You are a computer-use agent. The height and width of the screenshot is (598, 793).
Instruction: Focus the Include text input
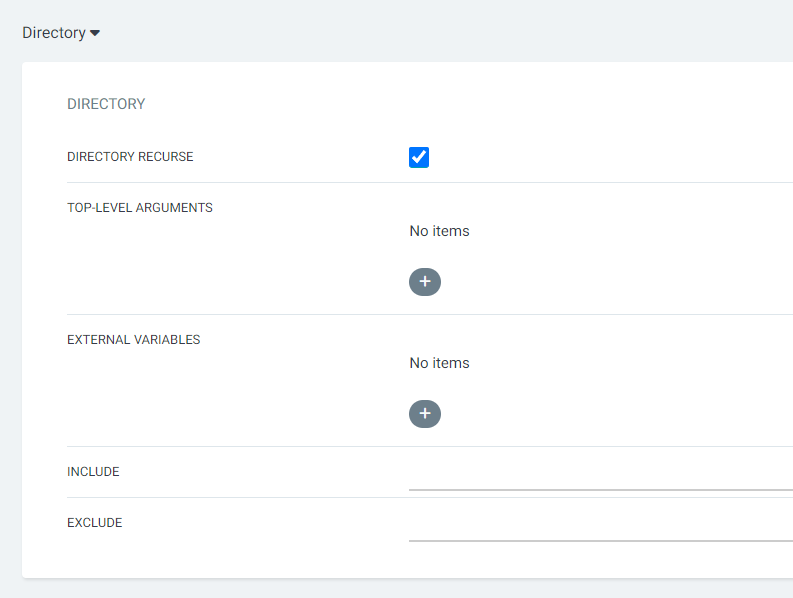[600, 474]
